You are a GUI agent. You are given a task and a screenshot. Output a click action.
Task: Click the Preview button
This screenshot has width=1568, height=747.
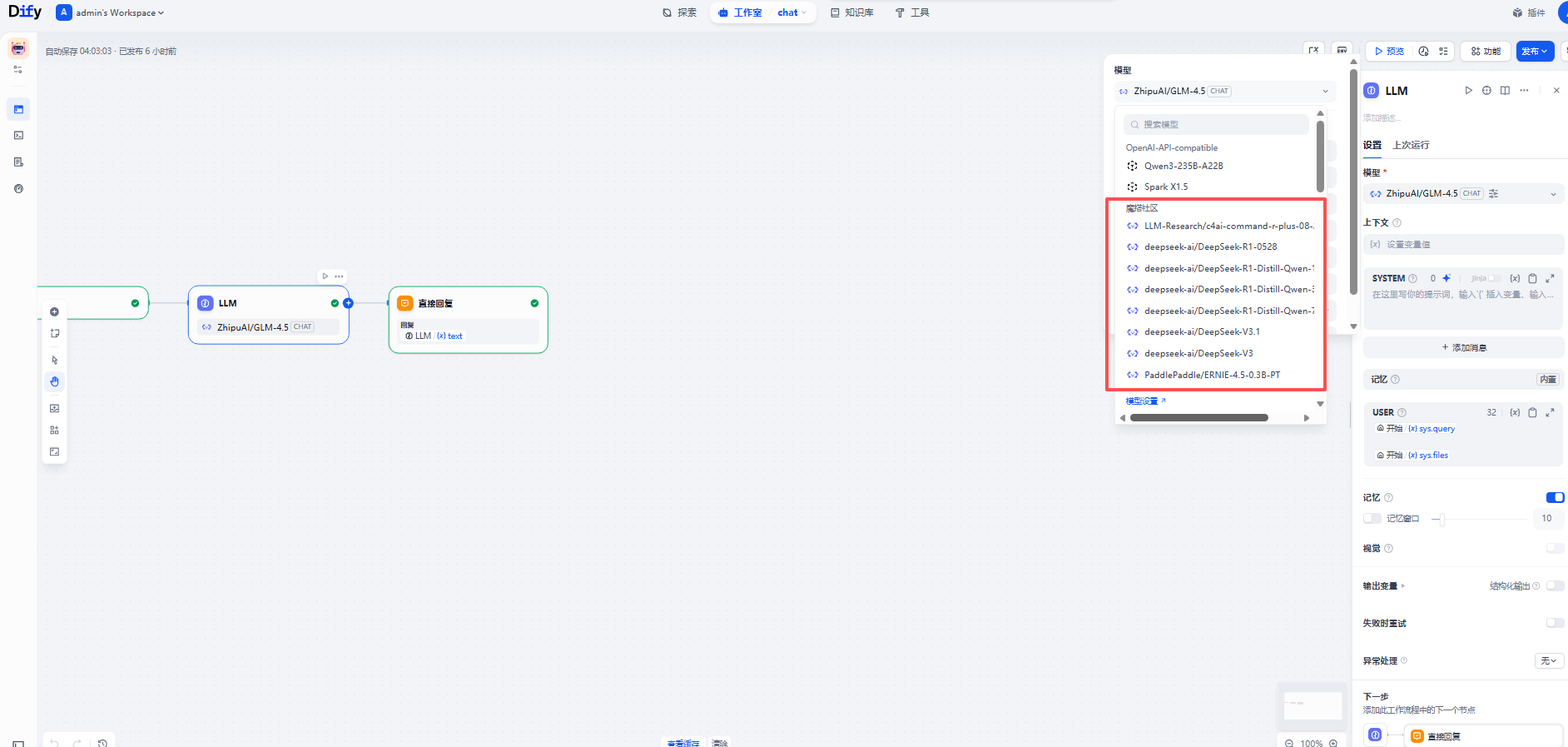[1389, 51]
